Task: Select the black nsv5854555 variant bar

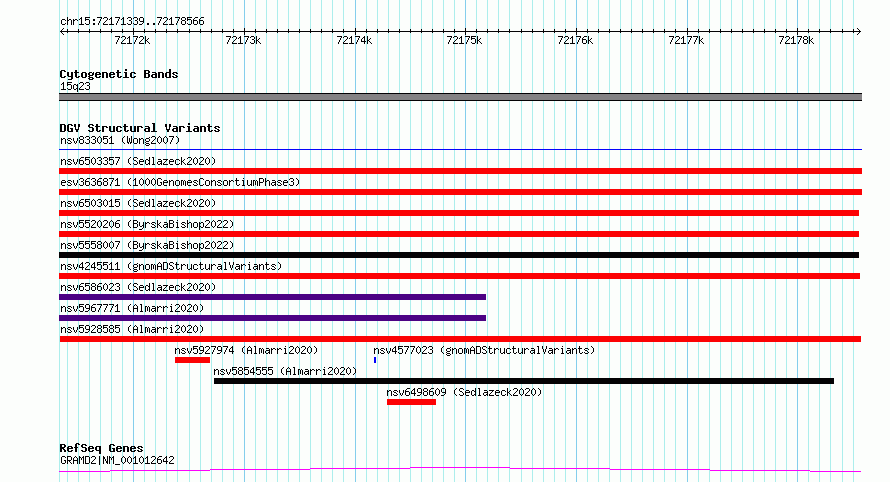Action: pos(524,381)
